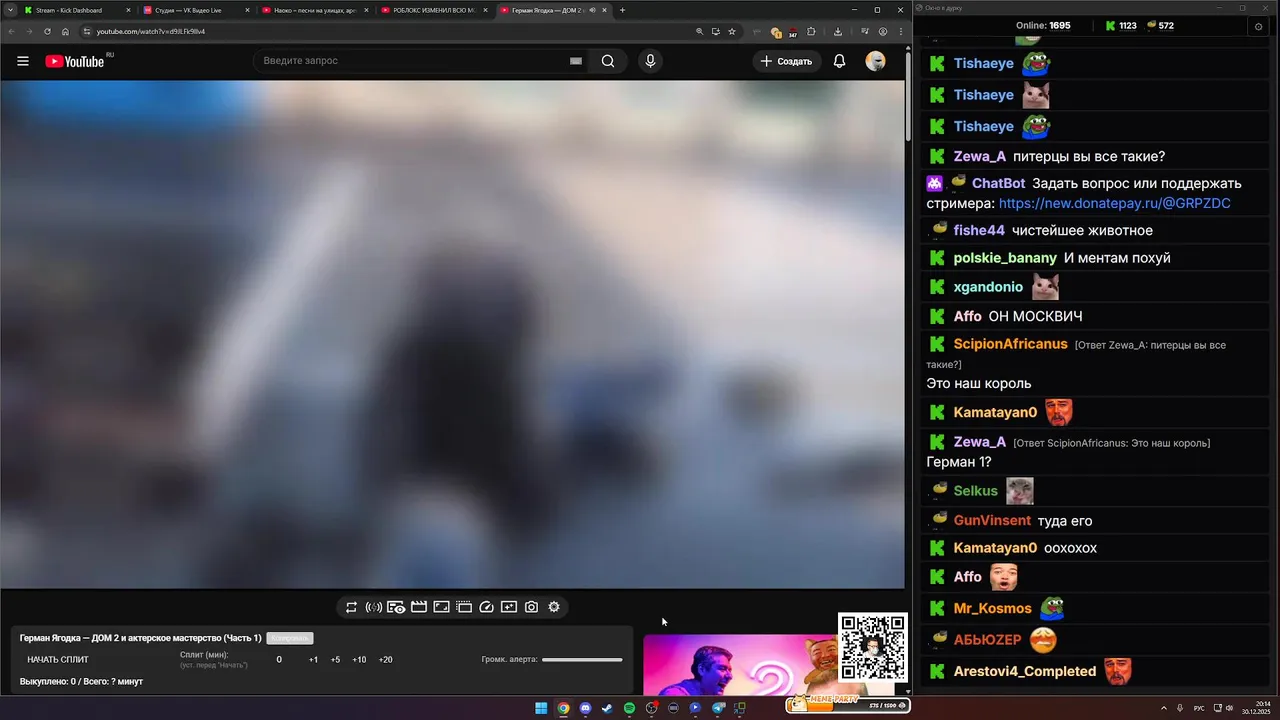Click the Online: 1695 counter
1280x720 pixels.
click(x=1043, y=26)
